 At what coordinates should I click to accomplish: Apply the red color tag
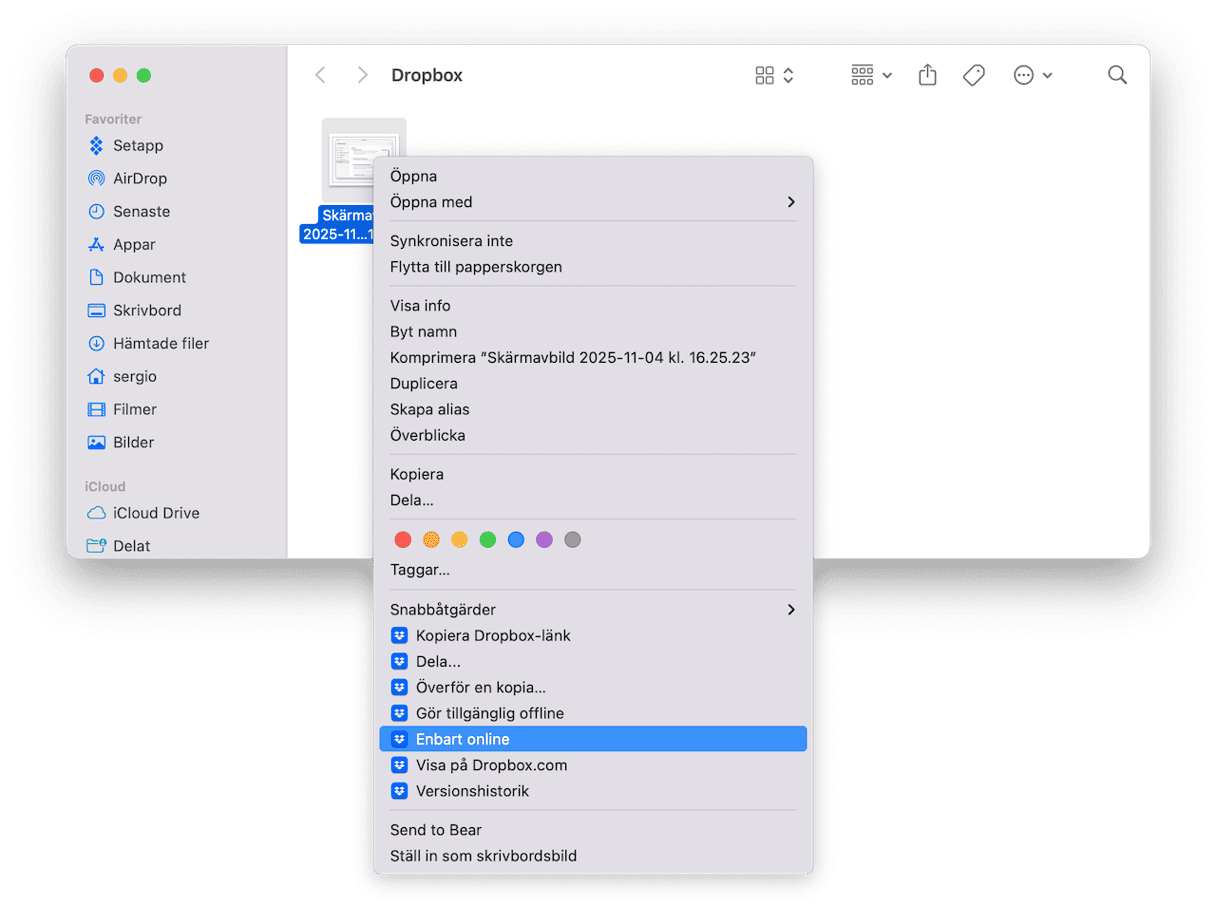pyautogui.click(x=403, y=540)
